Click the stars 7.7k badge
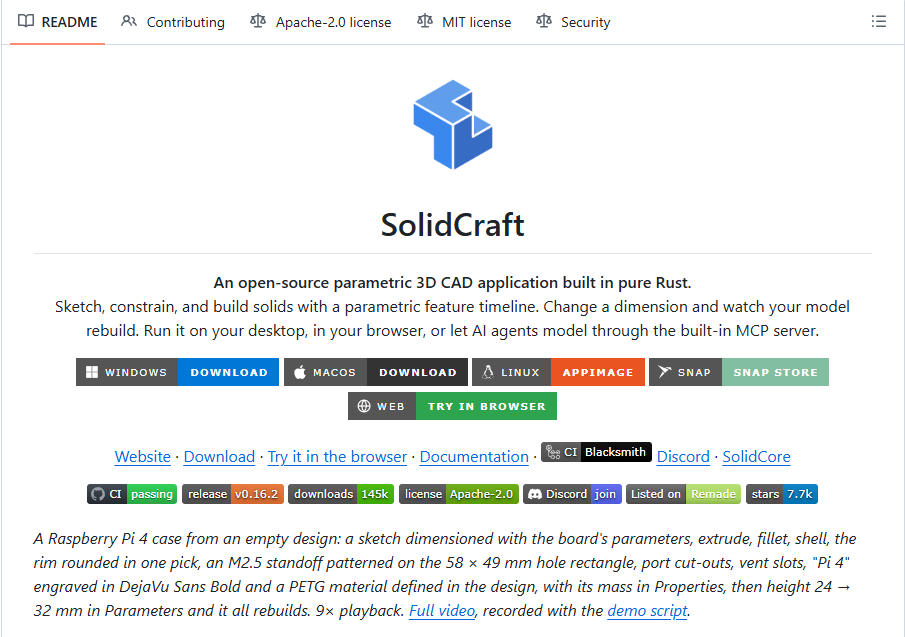This screenshot has height=637, width=905. click(781, 494)
